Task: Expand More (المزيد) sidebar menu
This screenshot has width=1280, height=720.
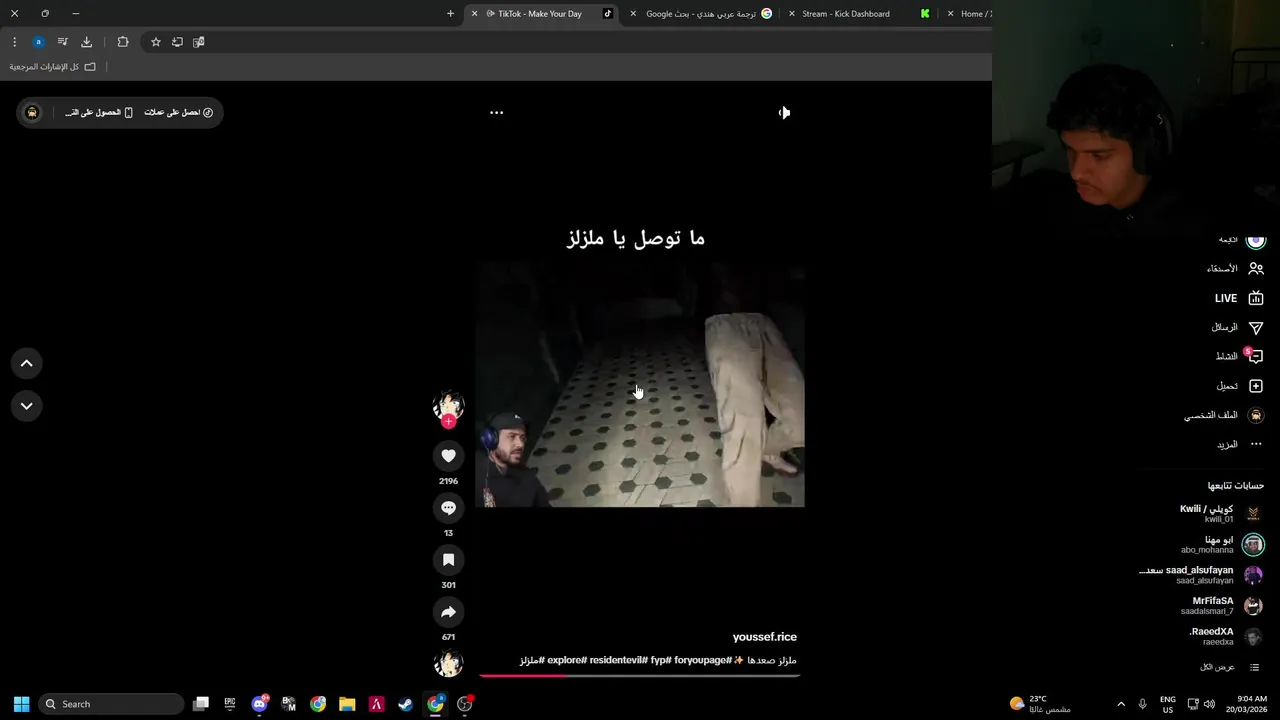Action: pos(1239,444)
